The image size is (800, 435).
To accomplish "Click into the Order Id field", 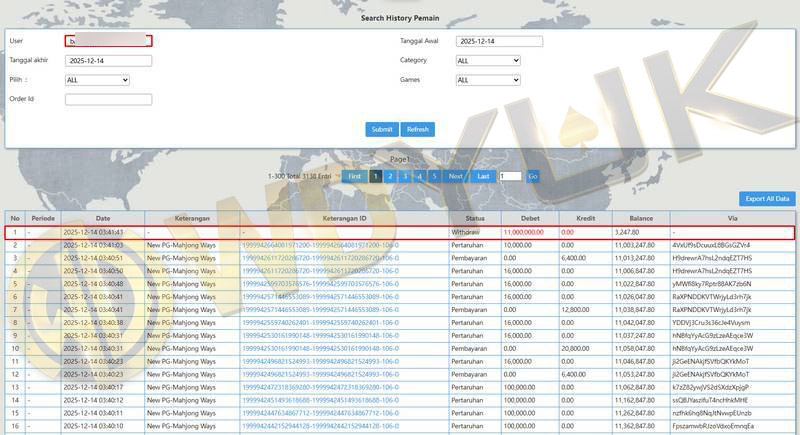I will [x=108, y=99].
